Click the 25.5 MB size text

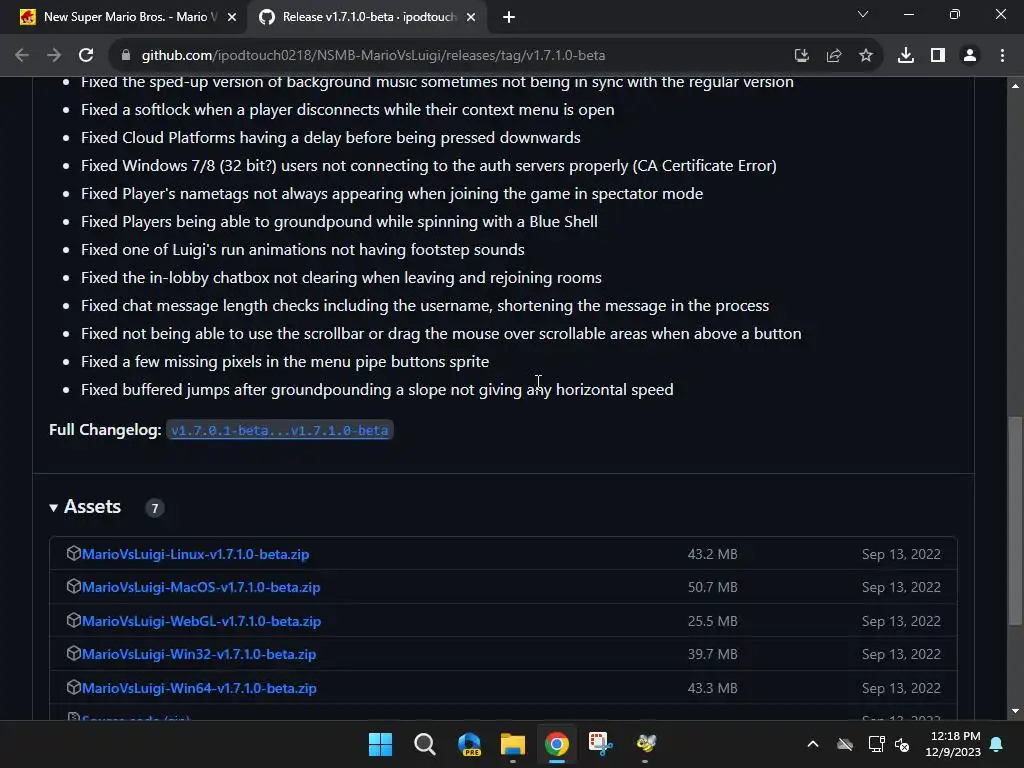(x=712, y=621)
